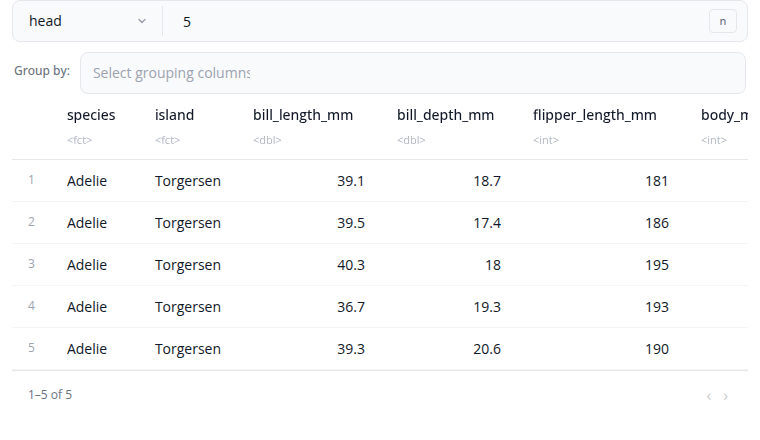Screen dimensions: 760x440
Task: Click the <fct> type tag under species
Action: click(x=79, y=140)
